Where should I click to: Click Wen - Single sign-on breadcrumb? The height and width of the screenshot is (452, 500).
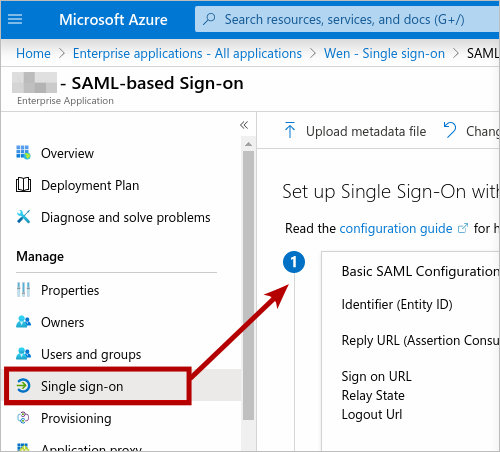(384, 53)
